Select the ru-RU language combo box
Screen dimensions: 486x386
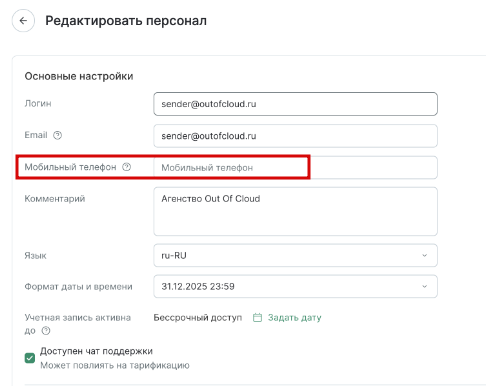[x=295, y=255]
